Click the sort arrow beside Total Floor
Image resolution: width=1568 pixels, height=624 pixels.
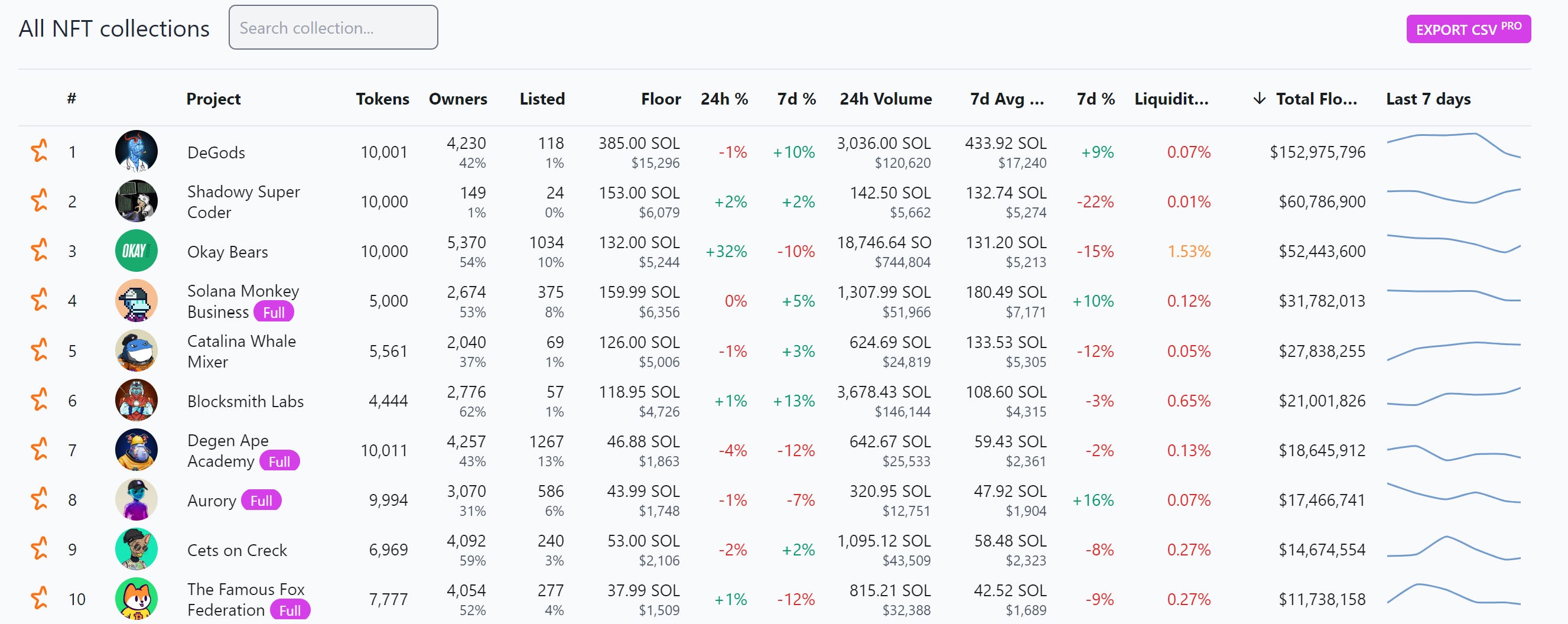pos(1260,99)
